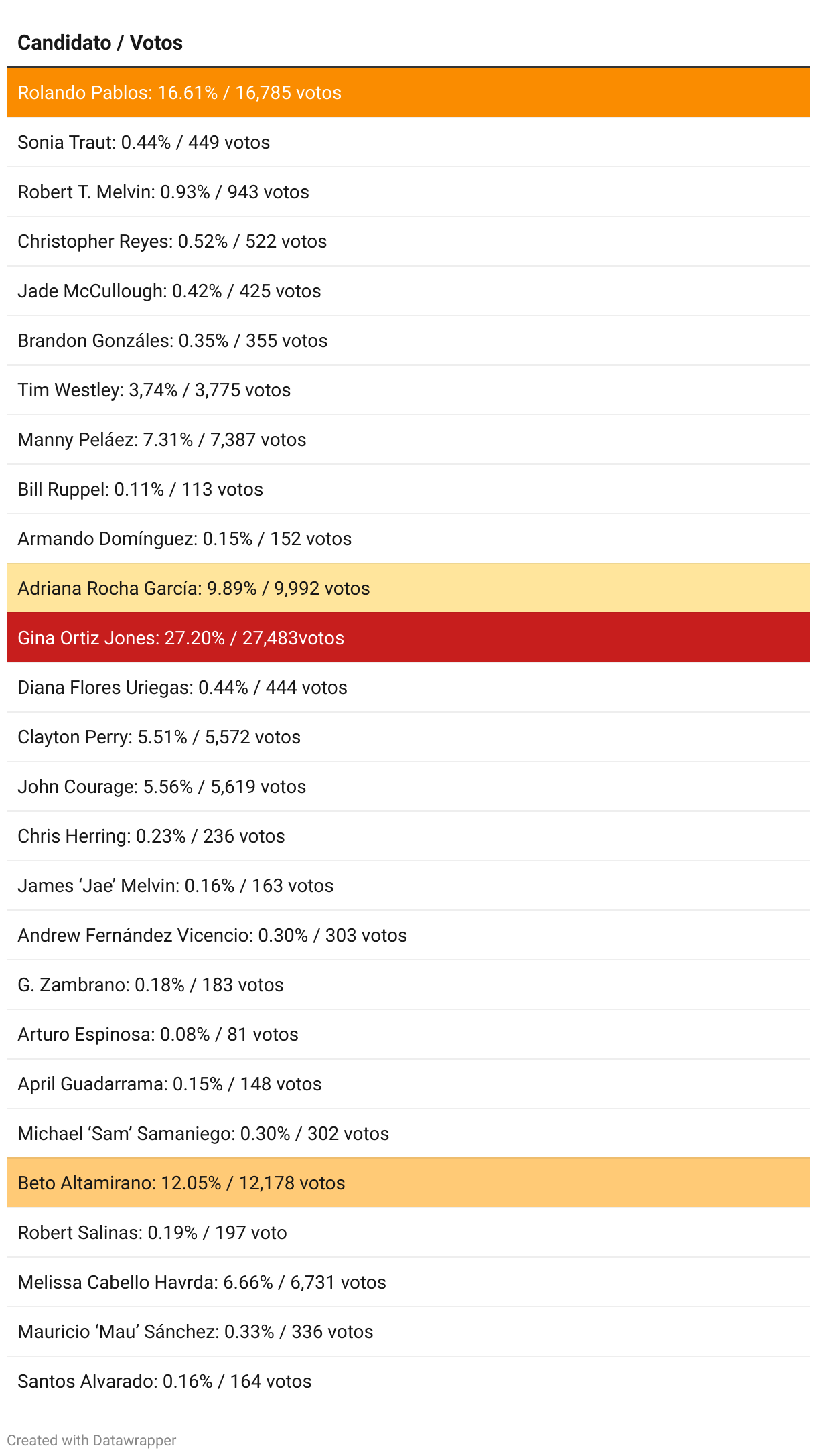This screenshot has height=1456, width=817.
Task: Open the Created with Datawrapper link
Action: tap(92, 1440)
